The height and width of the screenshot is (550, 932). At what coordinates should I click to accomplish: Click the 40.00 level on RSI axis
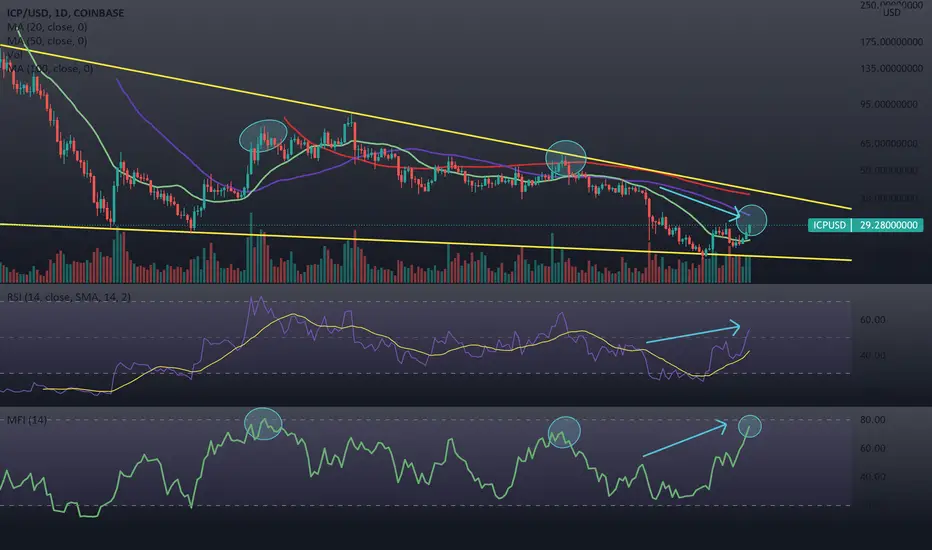pos(873,355)
